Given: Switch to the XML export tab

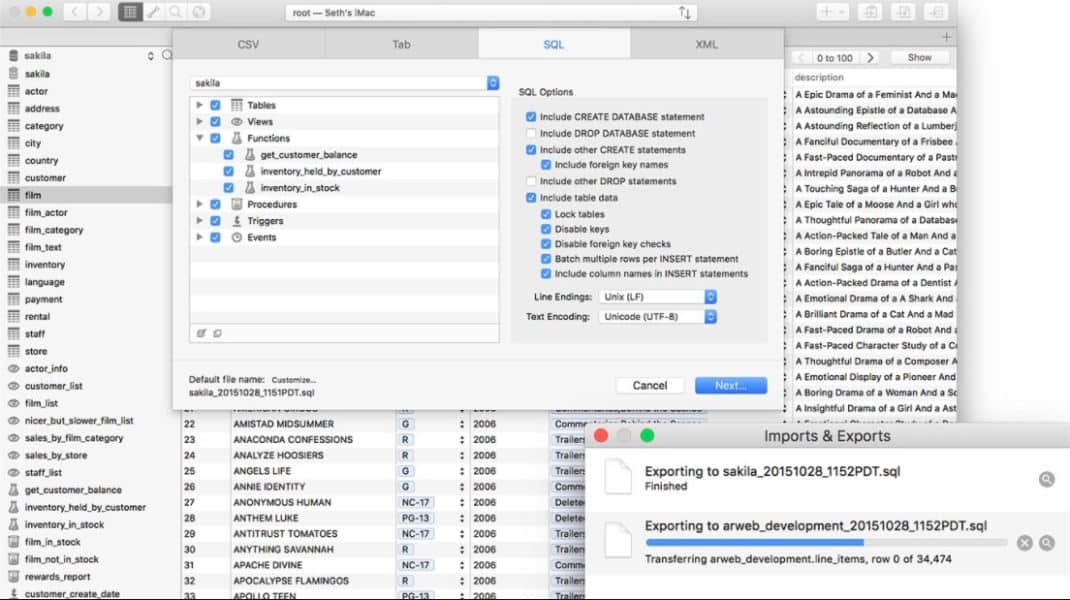Looking at the screenshot, I should click(706, 44).
